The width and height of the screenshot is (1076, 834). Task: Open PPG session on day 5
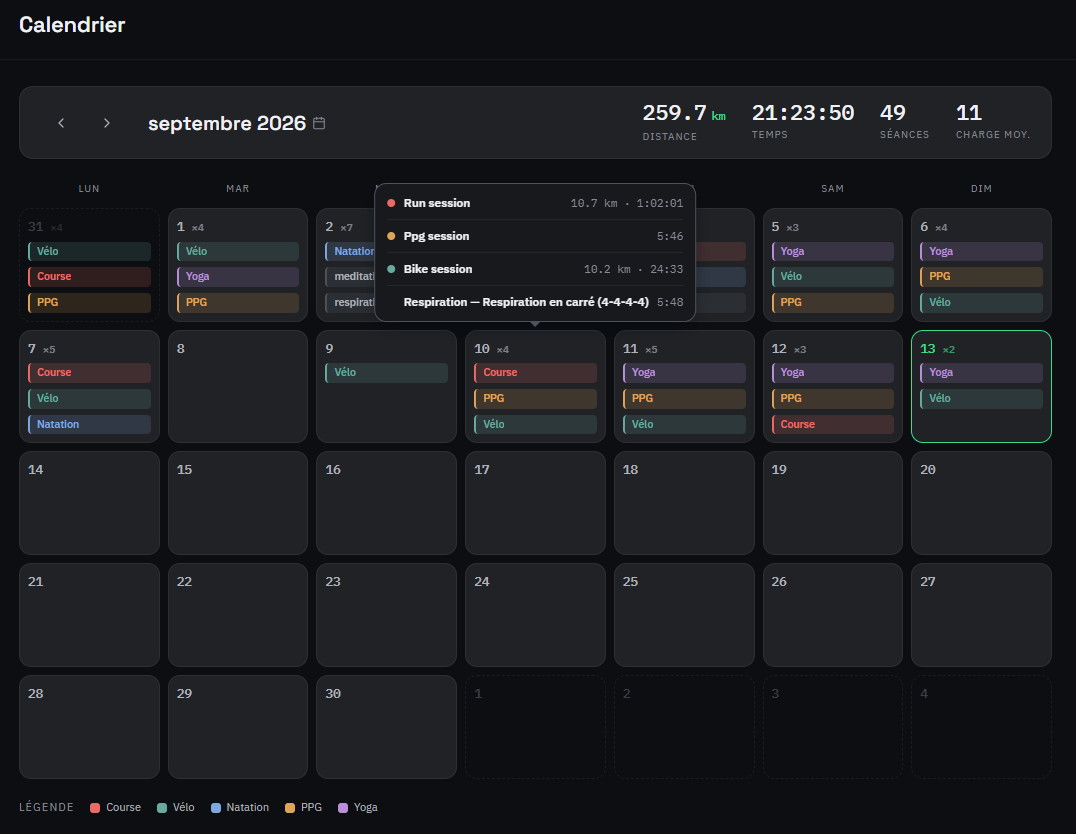(832, 302)
